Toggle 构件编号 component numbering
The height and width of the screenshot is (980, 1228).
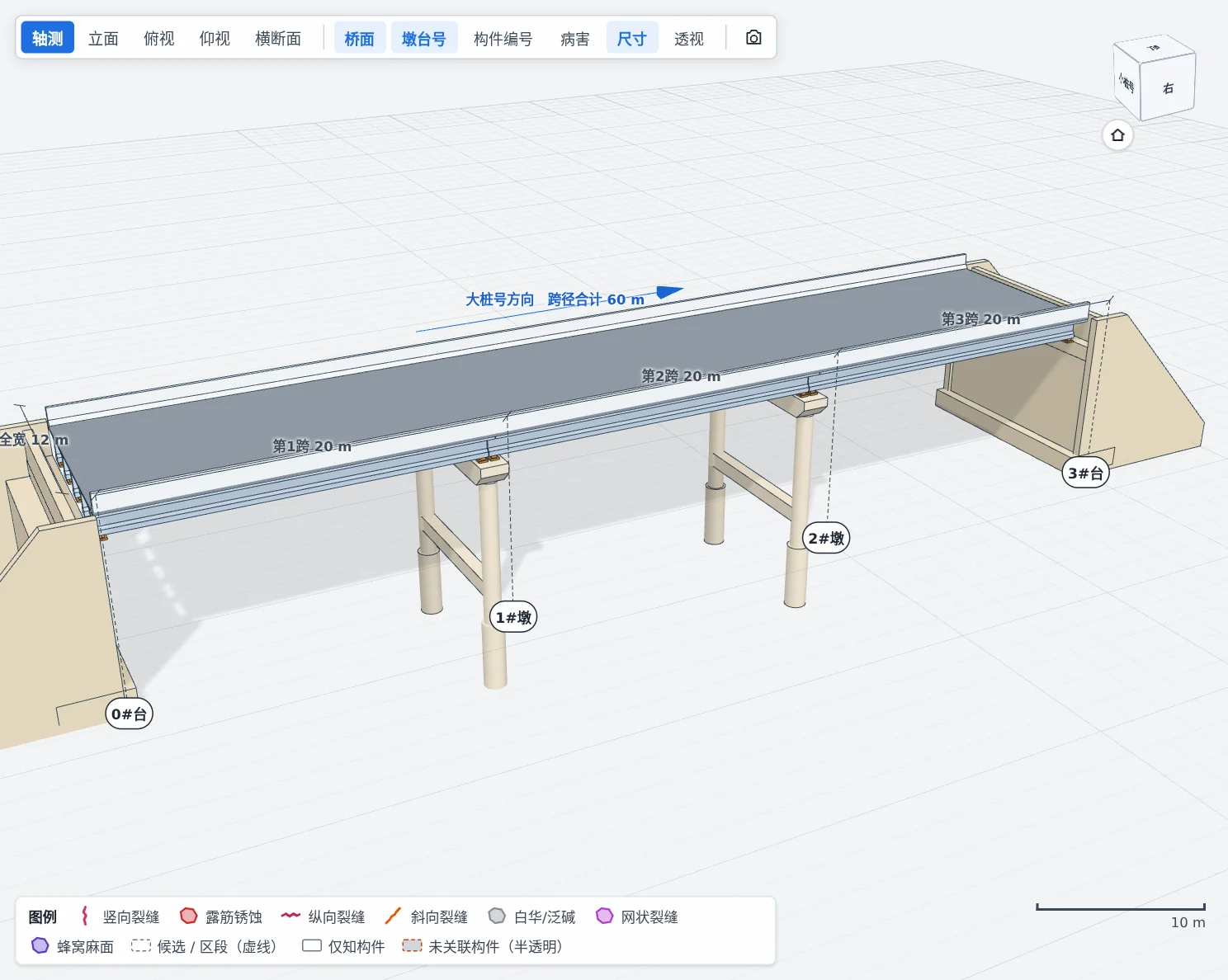tap(503, 38)
